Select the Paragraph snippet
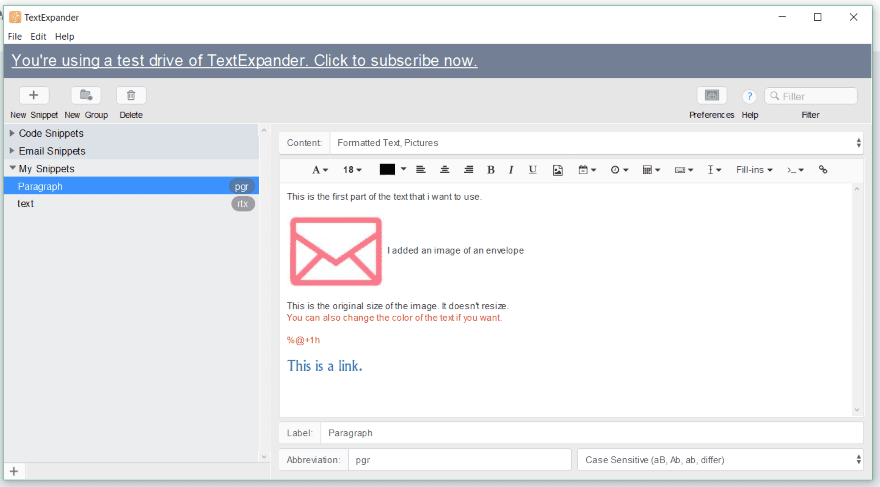The image size is (880, 487). tap(131, 186)
